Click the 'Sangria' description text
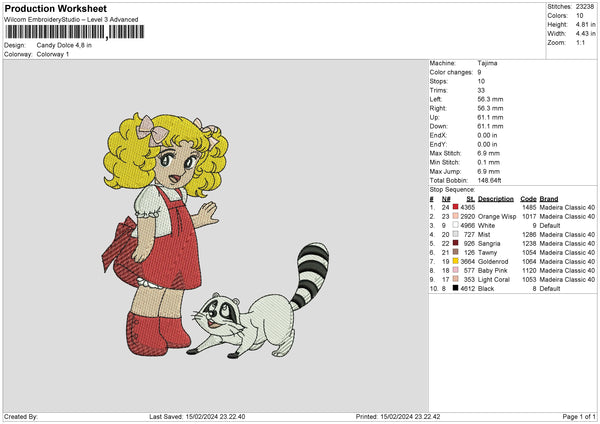Viewport: 600px width, 424px height. 489,243
